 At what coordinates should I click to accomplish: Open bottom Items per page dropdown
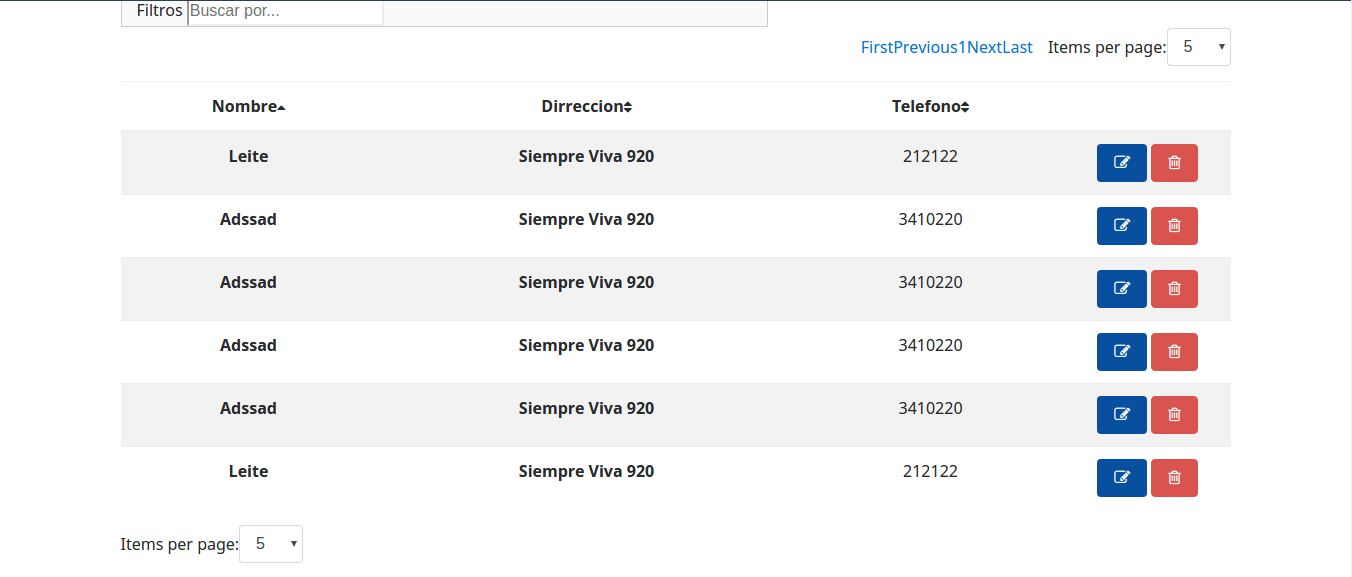click(270, 544)
